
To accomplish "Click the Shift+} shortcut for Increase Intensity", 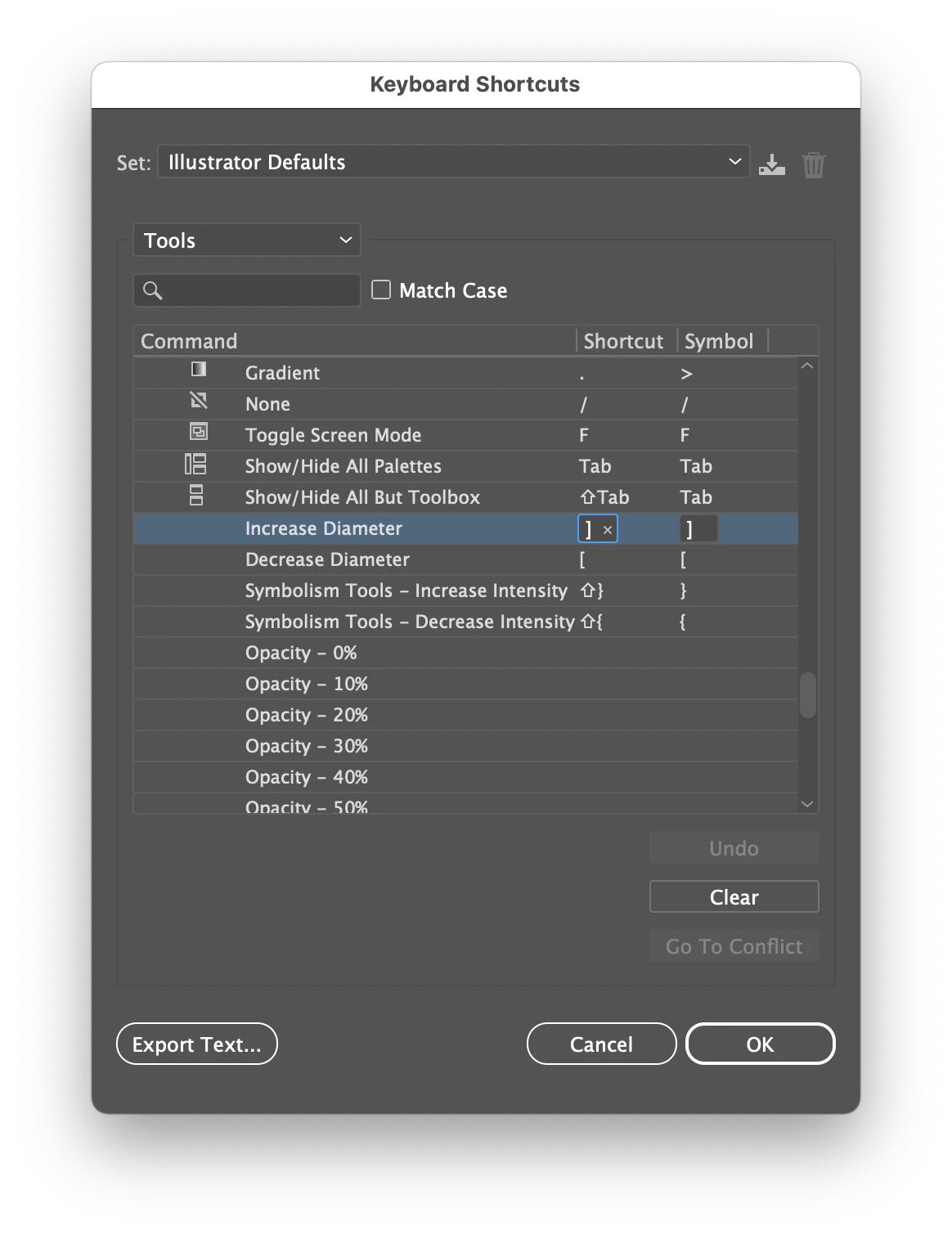I will click(592, 591).
